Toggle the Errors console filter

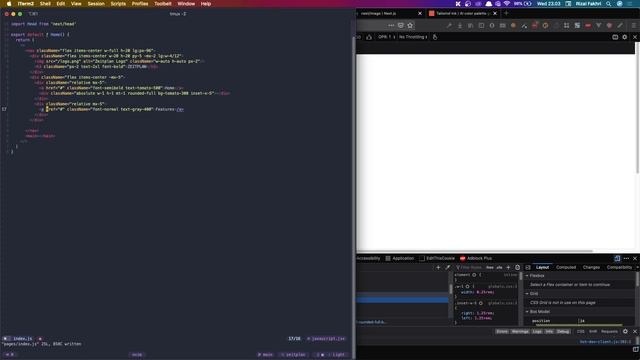[502, 331]
